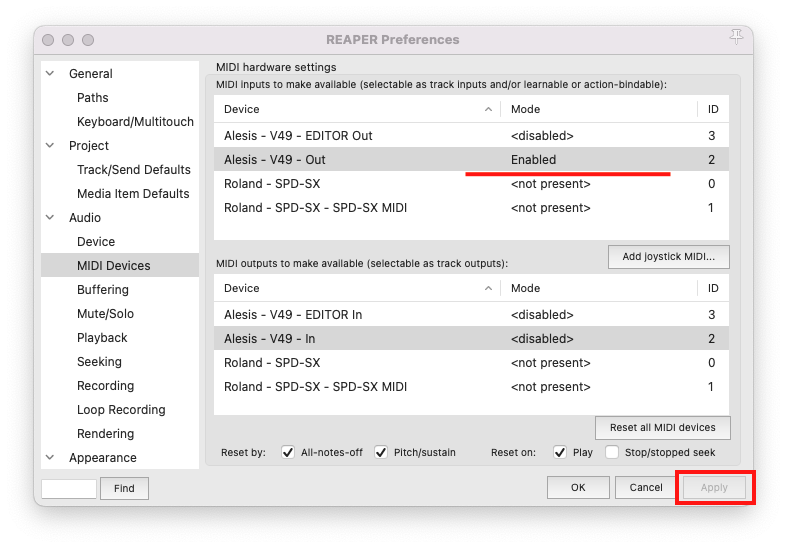Screen dimensions: 787x548
Task: Select input Alesis - V49 - EDITOR Out
Action: 471,135
